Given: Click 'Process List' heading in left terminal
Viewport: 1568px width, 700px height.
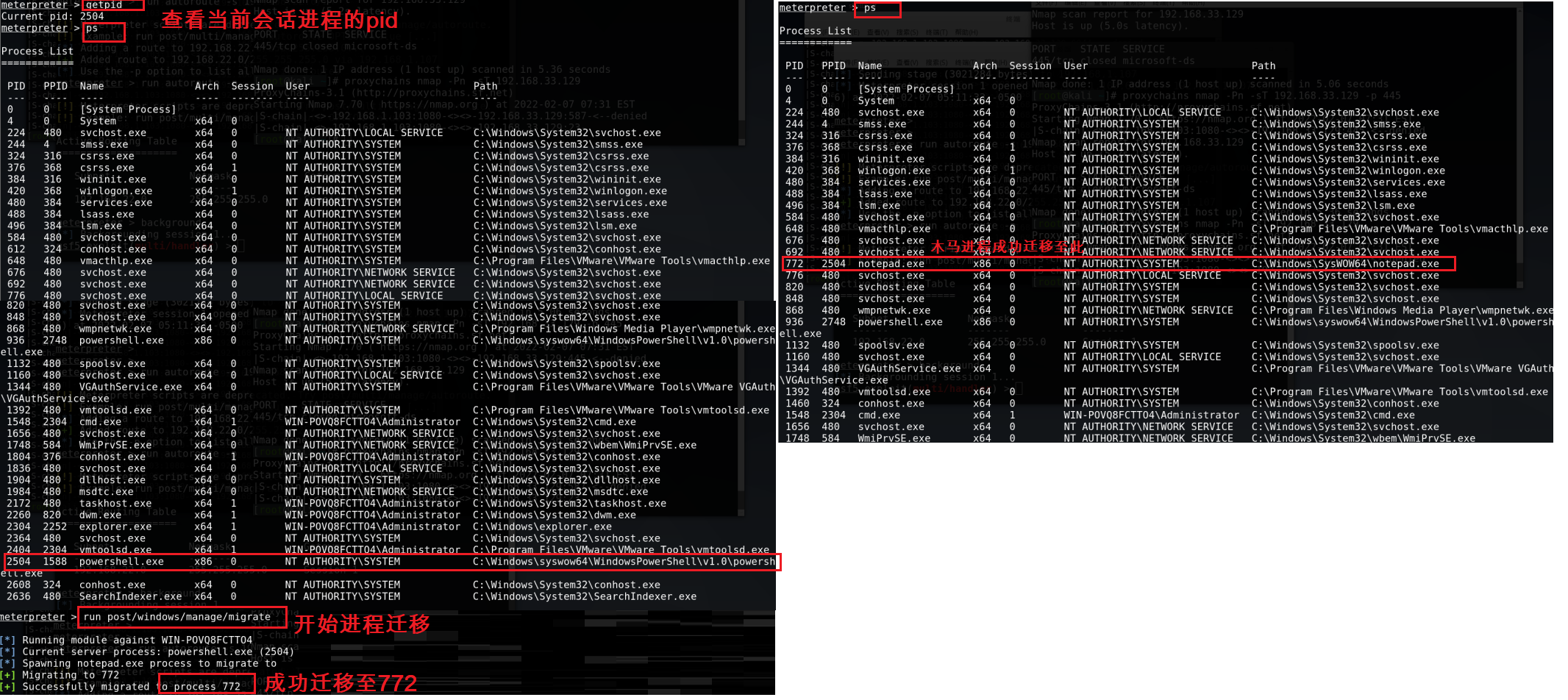Looking at the screenshot, I should (38, 51).
